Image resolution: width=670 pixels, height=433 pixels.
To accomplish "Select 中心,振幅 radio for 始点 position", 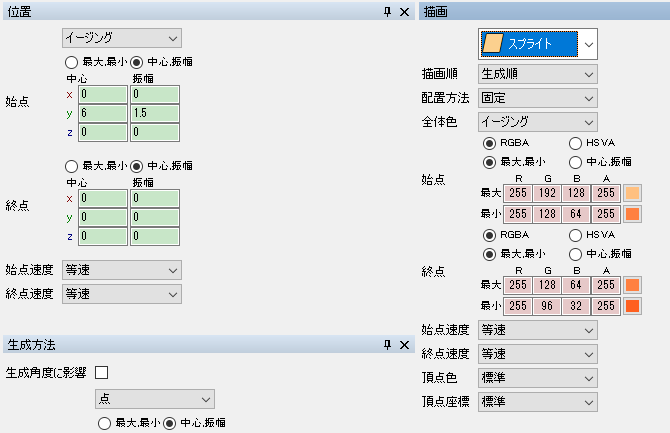I will pos(136,62).
